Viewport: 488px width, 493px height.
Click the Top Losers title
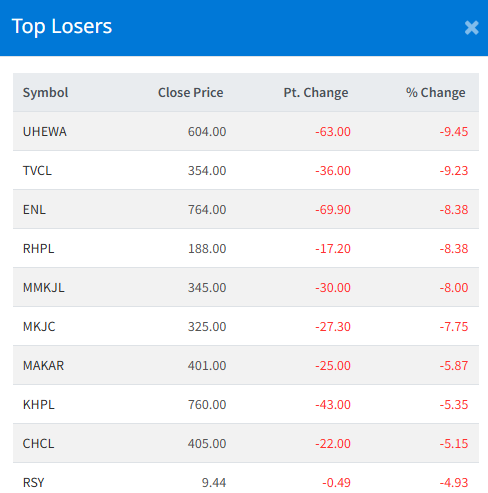(62, 26)
